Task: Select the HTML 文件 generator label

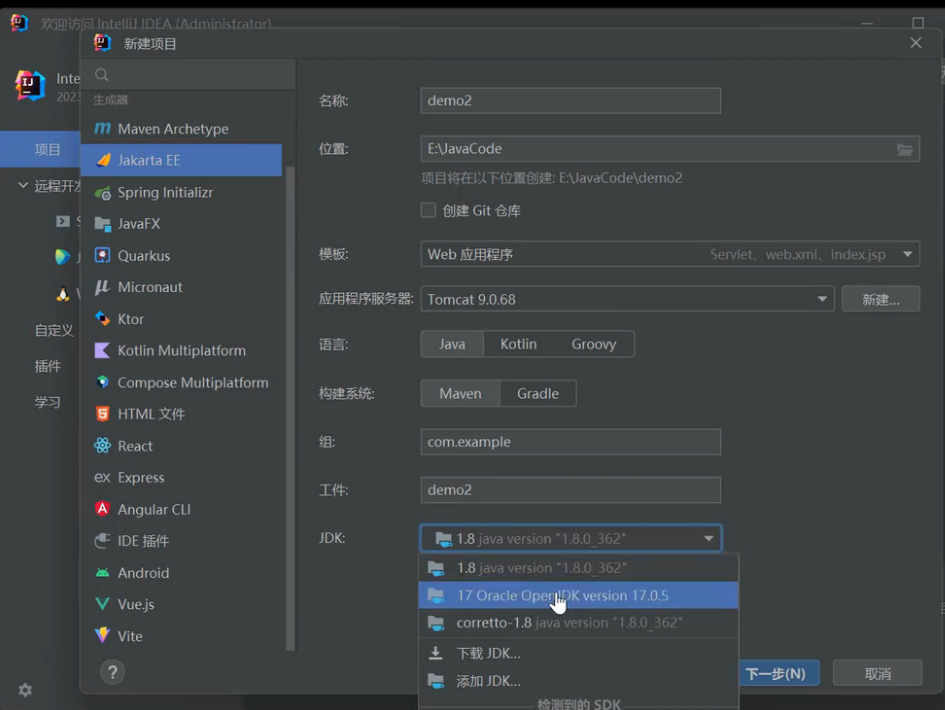Action: (x=151, y=414)
